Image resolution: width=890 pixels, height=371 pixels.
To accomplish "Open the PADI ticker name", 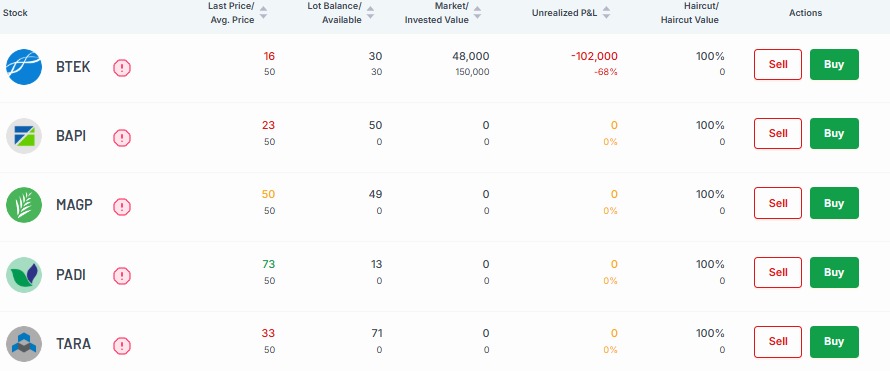I will 71,275.
